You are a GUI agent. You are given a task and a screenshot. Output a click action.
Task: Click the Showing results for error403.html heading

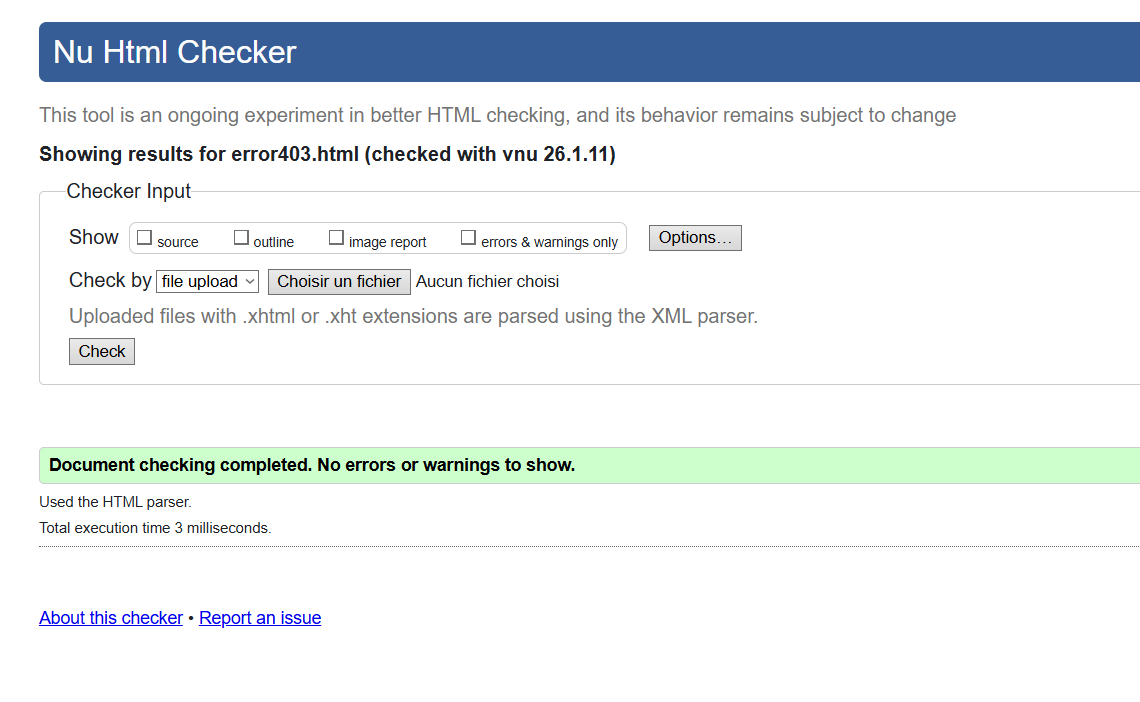[327, 154]
